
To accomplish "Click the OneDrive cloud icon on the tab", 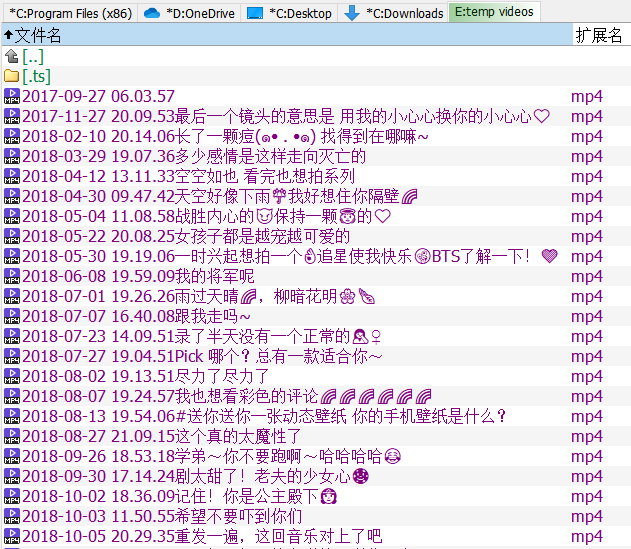I will [x=152, y=13].
